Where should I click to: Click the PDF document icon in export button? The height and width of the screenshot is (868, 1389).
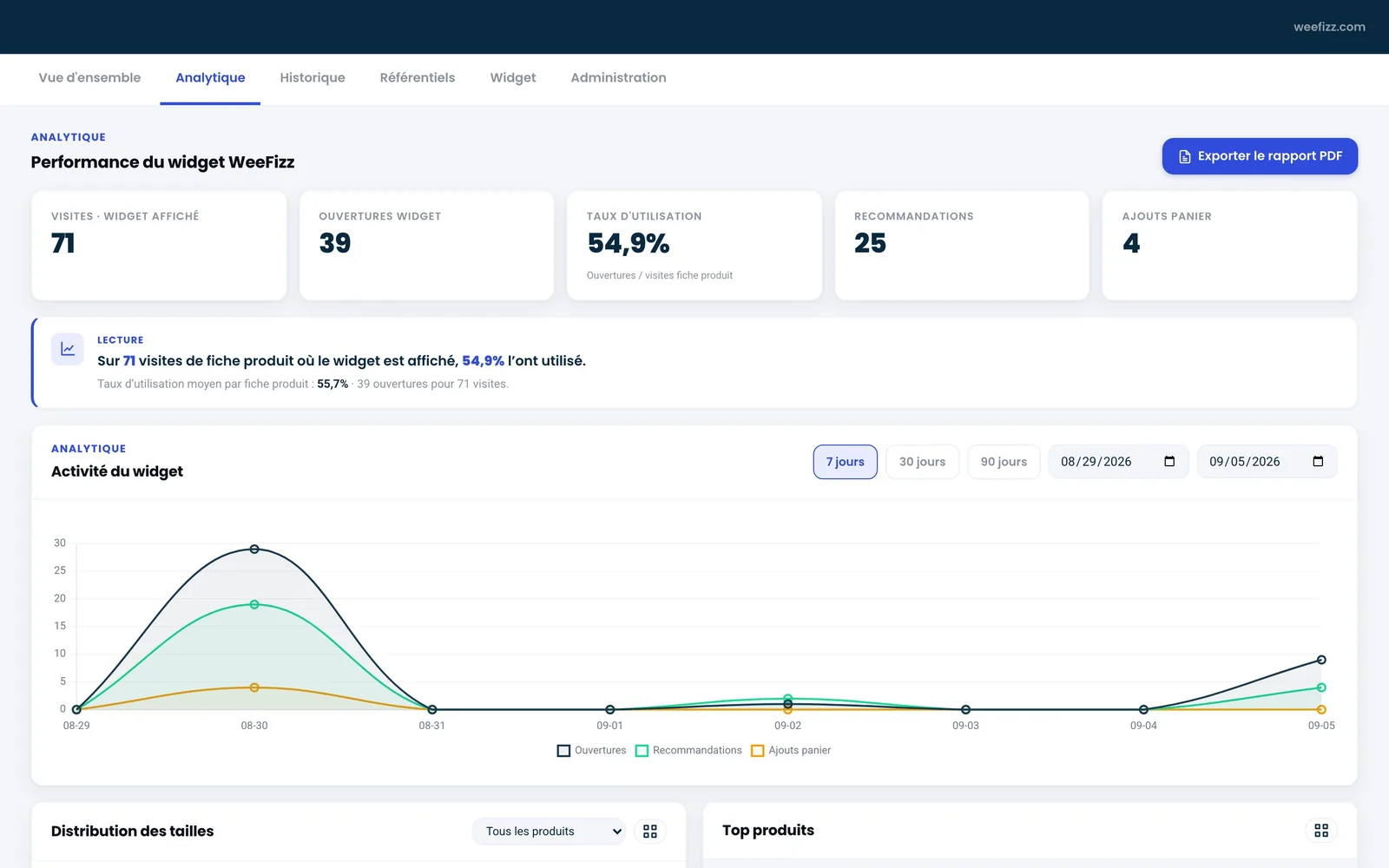click(x=1185, y=157)
